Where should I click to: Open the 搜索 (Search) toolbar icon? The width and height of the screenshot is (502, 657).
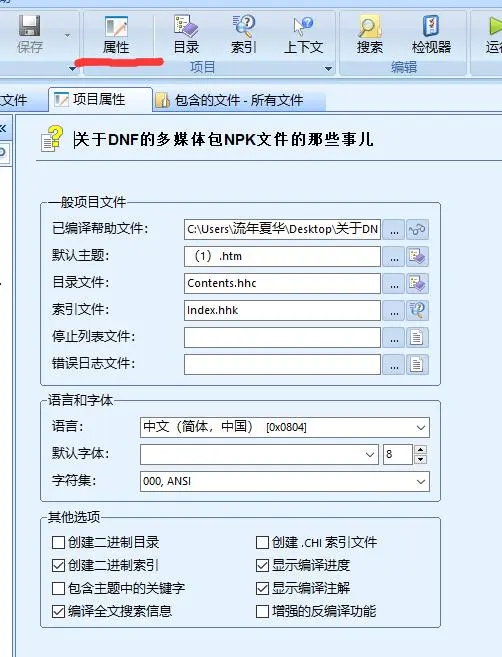pos(370,34)
